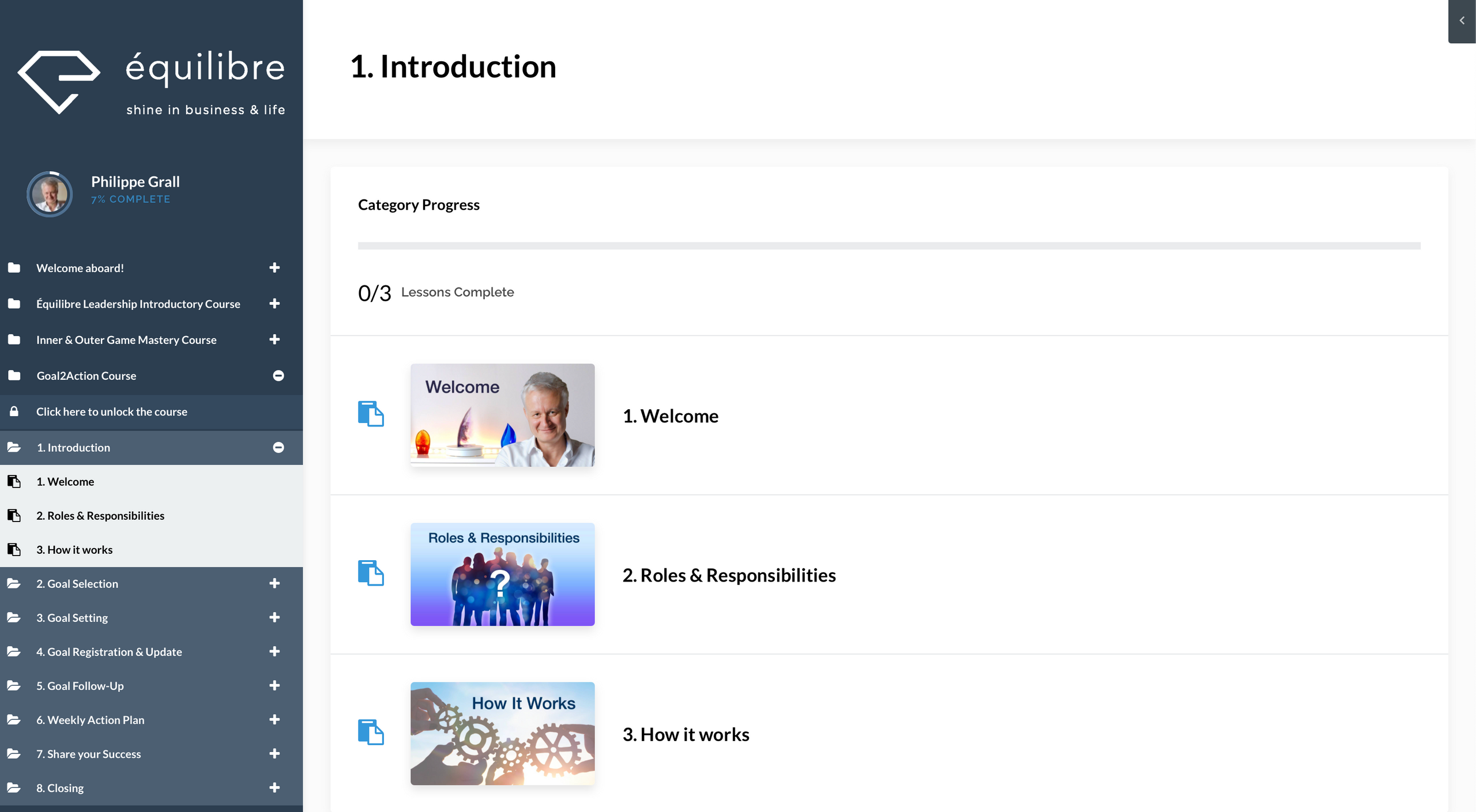Click document icon beside Roles & Responsibilities row
Screen dimensions: 1476x812
click(x=371, y=573)
